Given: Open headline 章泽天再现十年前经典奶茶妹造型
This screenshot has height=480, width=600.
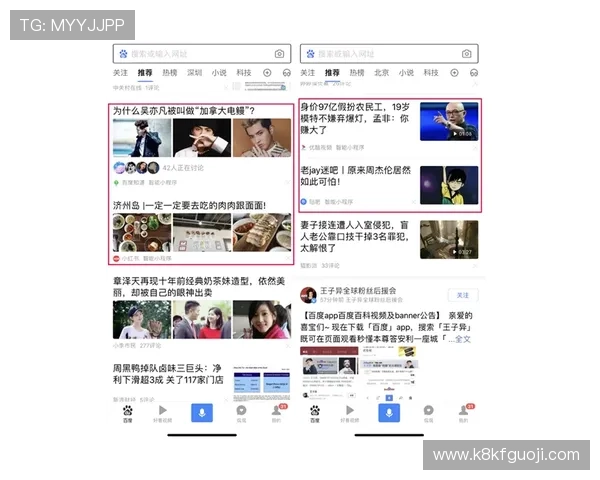Looking at the screenshot, I should coord(199,287).
